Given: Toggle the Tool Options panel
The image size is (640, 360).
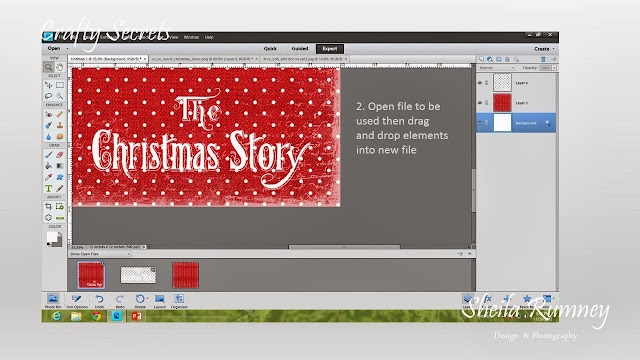Looking at the screenshot, I should tap(77, 301).
